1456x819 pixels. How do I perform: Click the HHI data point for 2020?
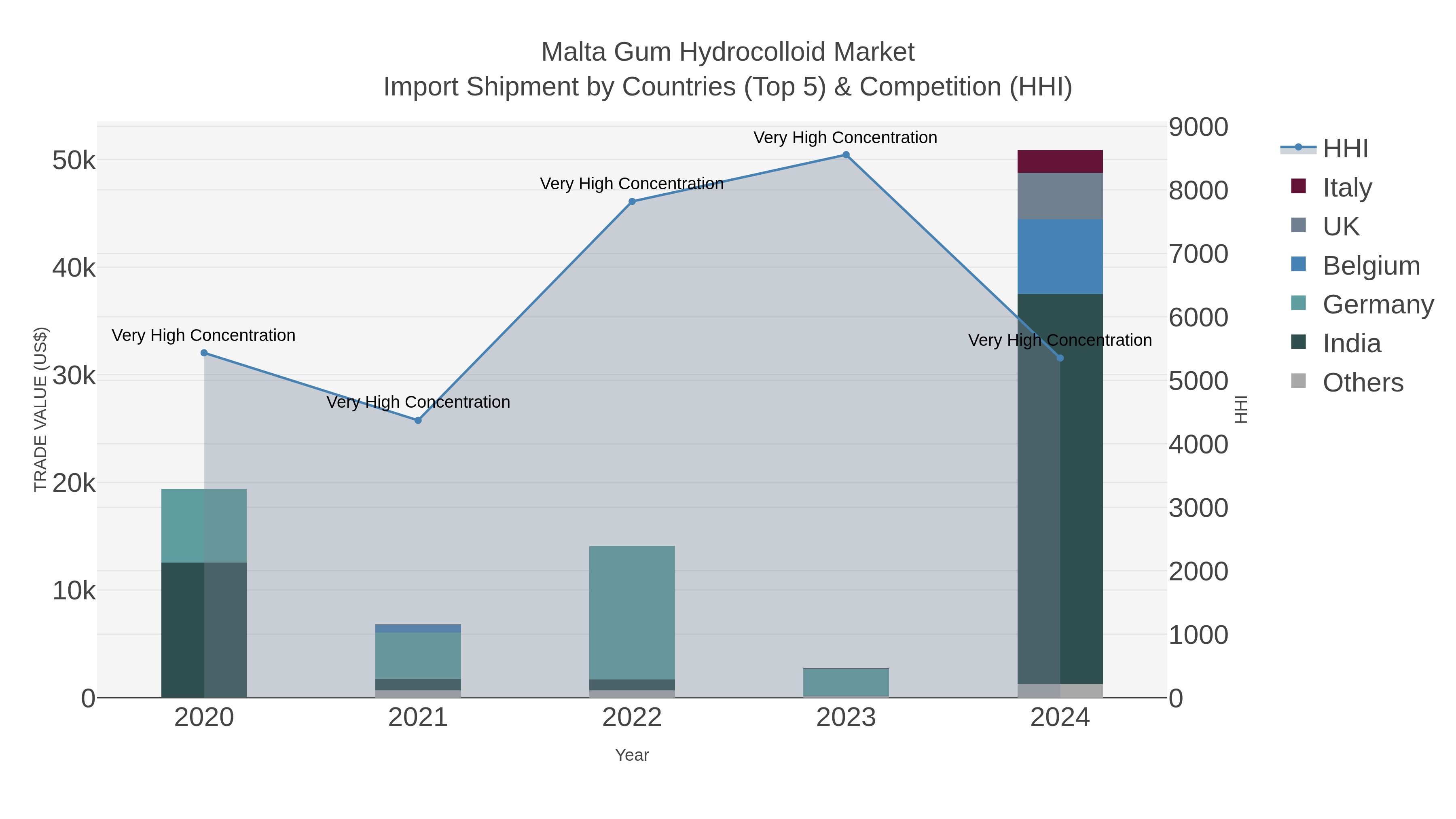pyautogui.click(x=204, y=353)
